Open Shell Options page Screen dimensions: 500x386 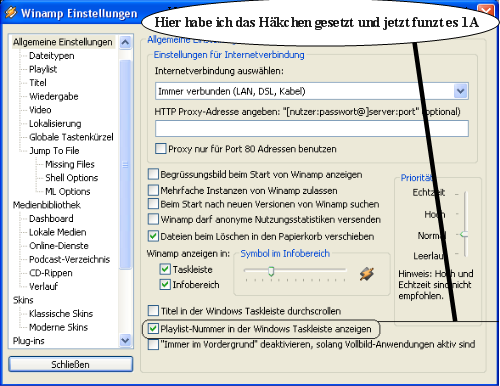(x=72, y=178)
